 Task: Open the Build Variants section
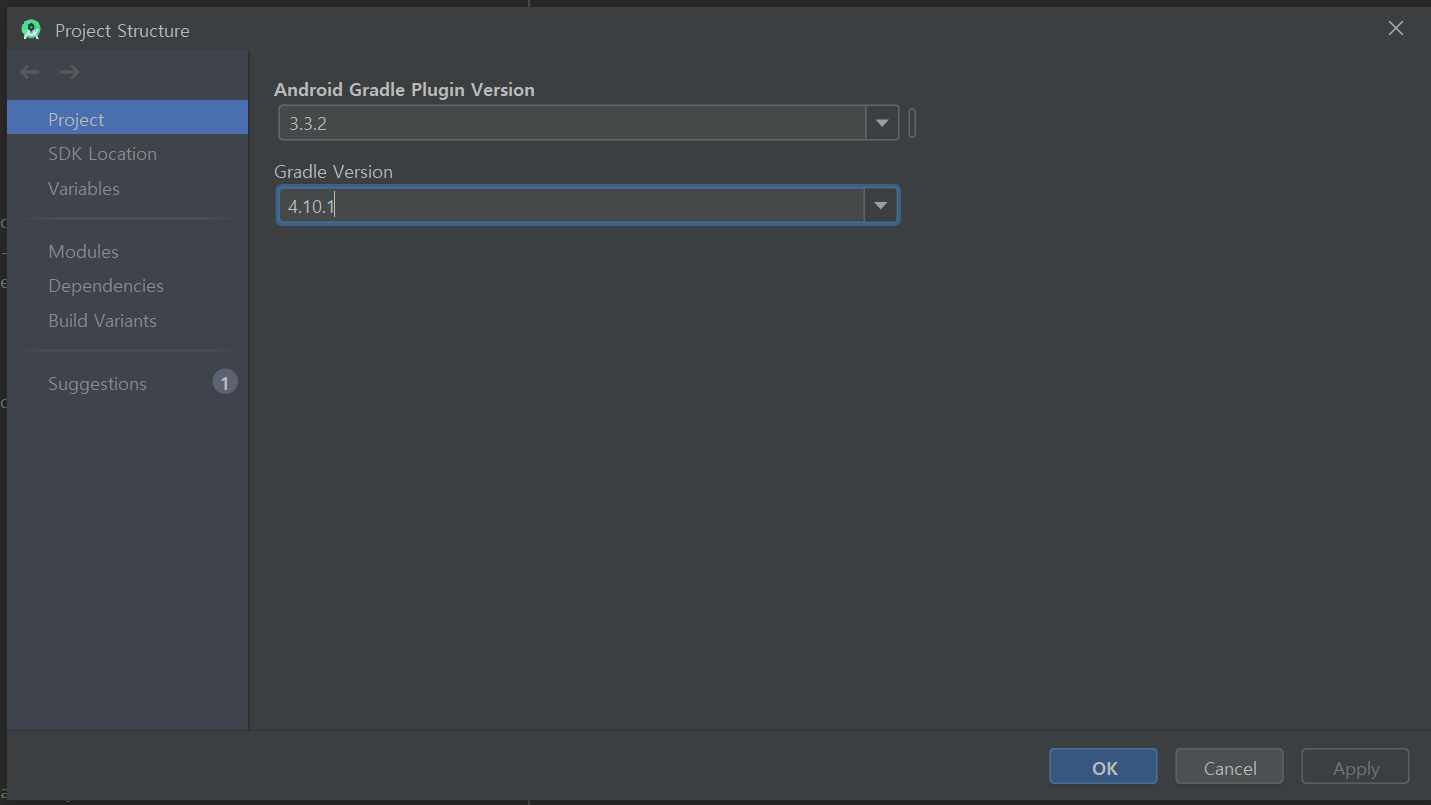click(102, 321)
